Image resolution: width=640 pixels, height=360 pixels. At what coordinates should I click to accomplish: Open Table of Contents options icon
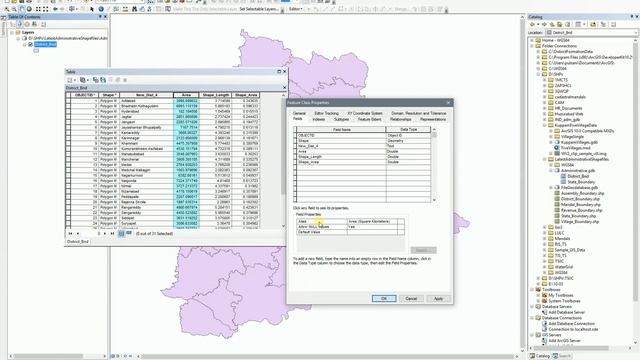(x=43, y=24)
